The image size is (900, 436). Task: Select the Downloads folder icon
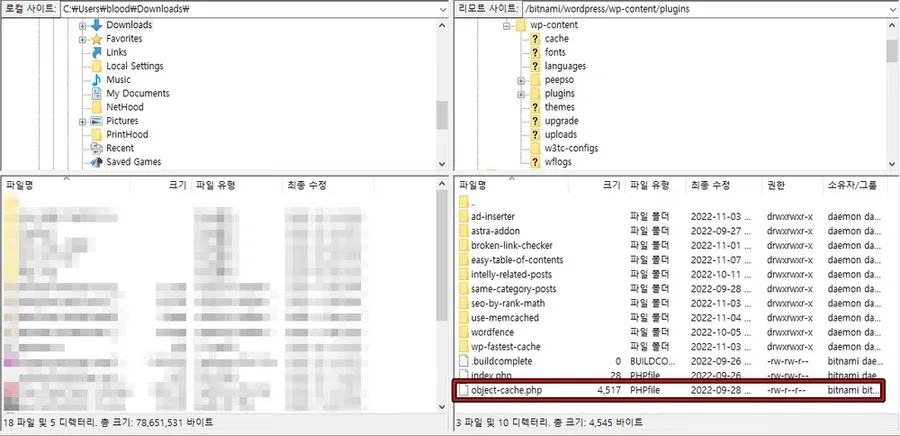(96, 25)
